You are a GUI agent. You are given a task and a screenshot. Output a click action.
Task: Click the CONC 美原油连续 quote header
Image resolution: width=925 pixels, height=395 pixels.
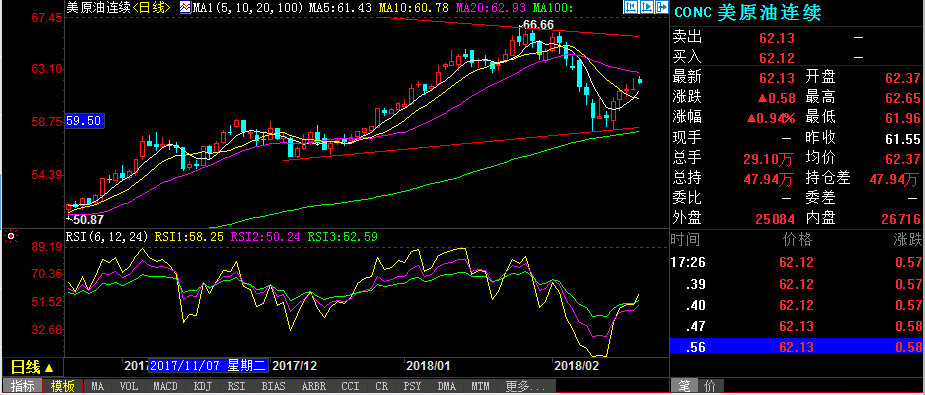pos(747,13)
